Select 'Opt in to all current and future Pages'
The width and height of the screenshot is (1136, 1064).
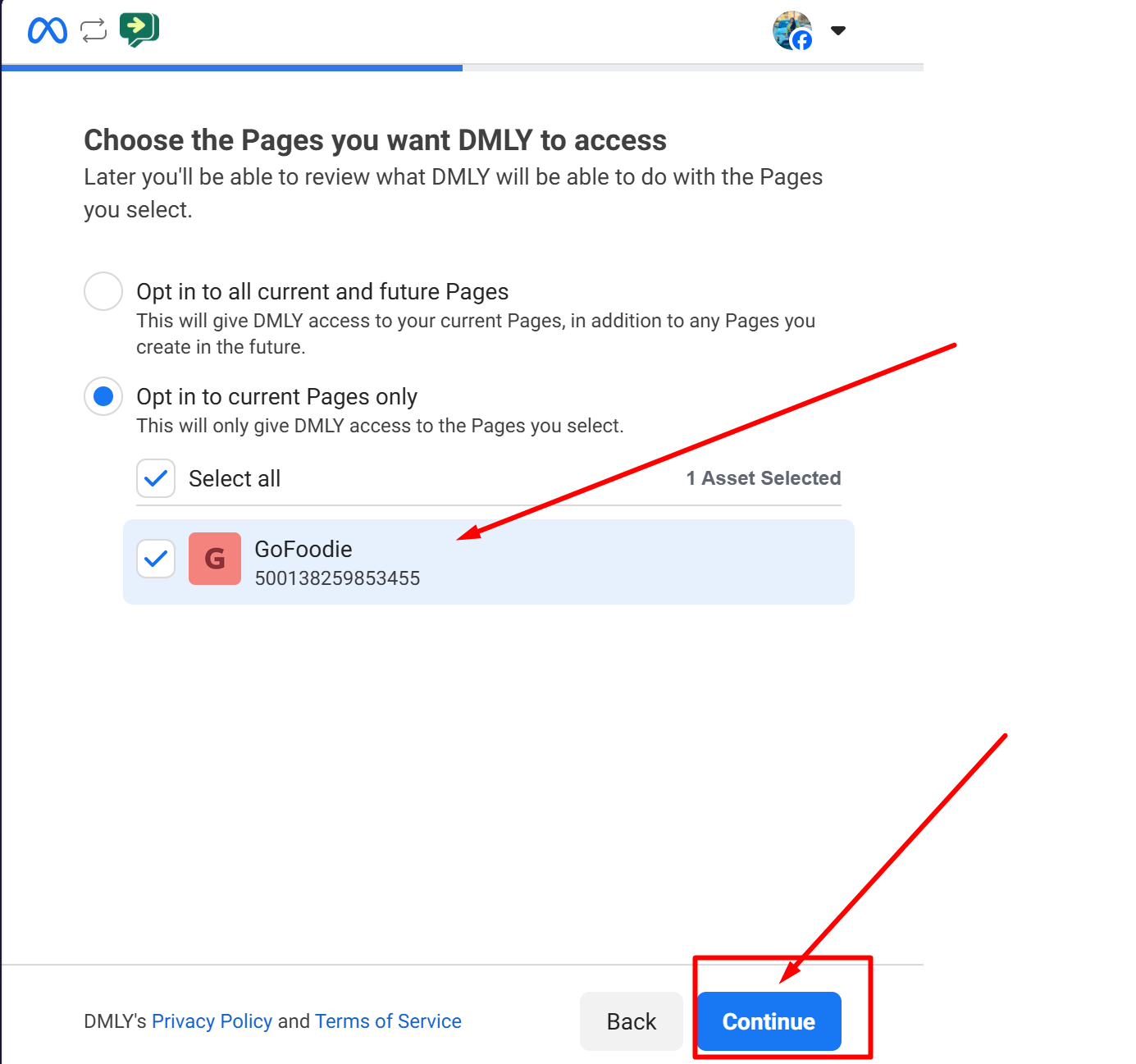pyautogui.click(x=103, y=291)
